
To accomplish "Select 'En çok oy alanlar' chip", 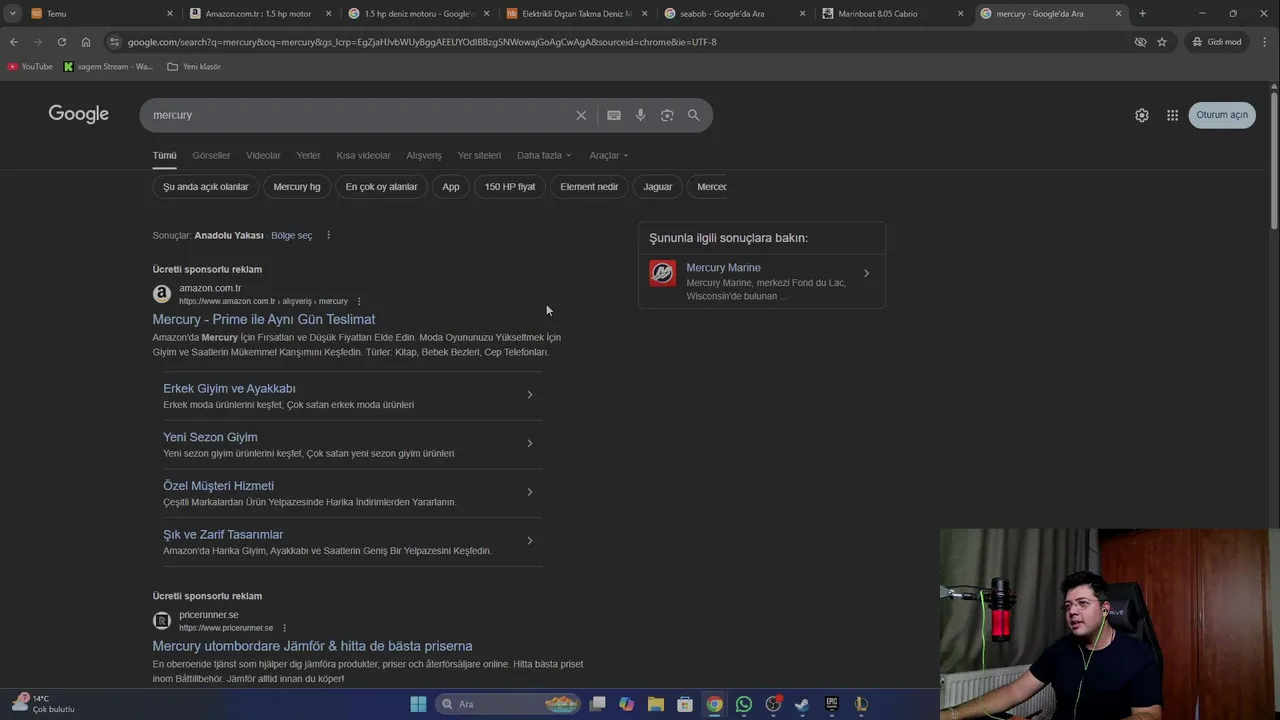I will click(381, 187).
